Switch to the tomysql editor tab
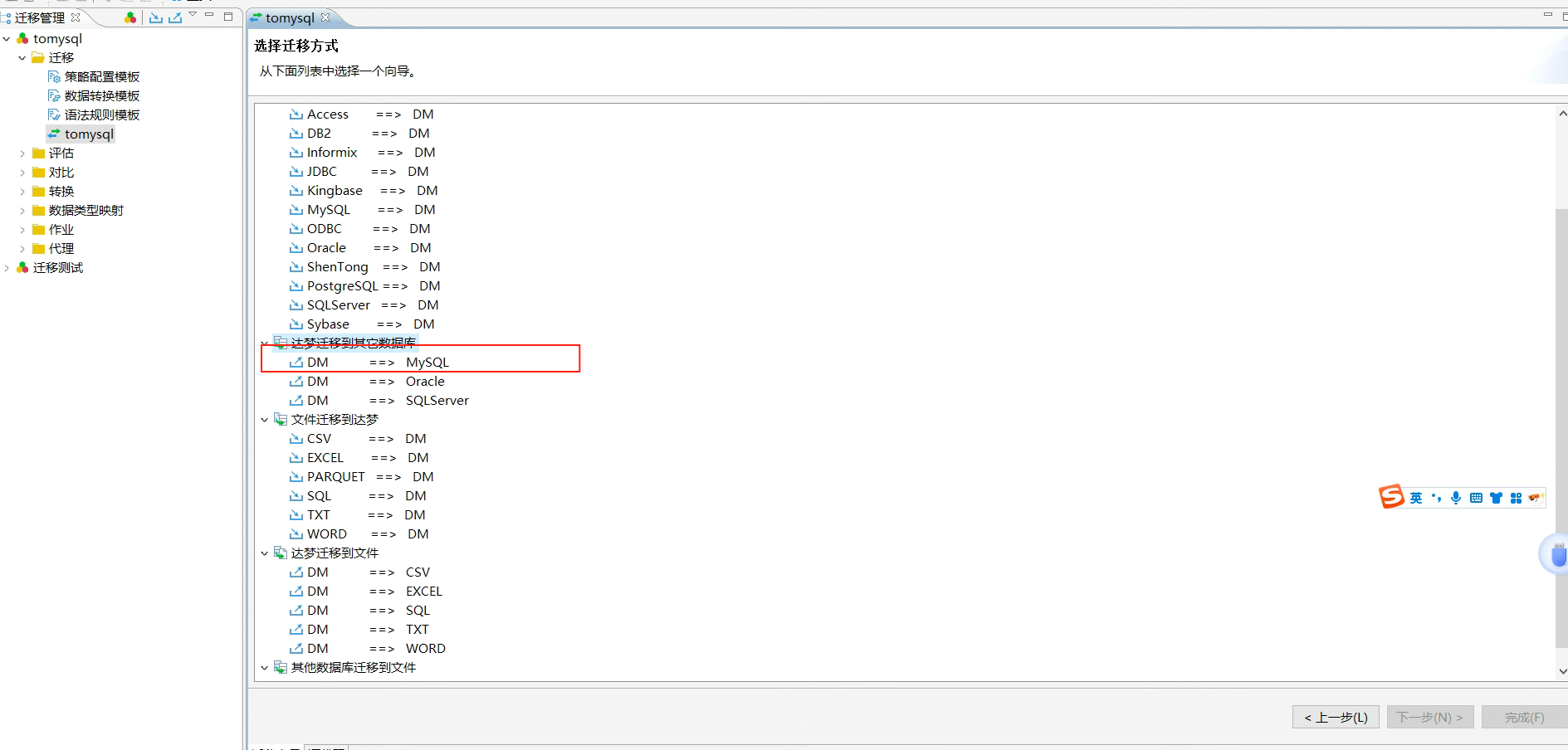The image size is (1568, 750). tap(290, 17)
